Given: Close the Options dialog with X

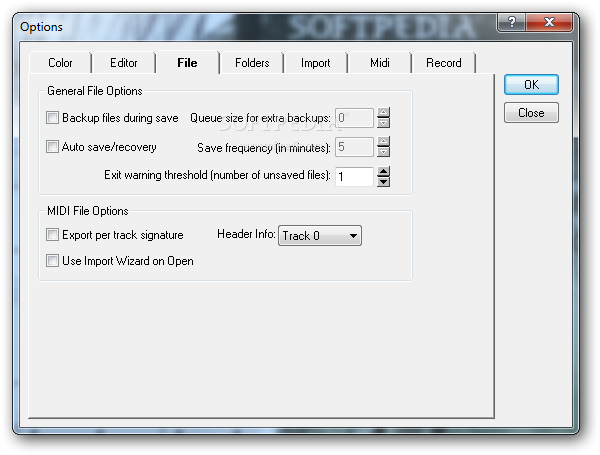Looking at the screenshot, I should [549, 22].
